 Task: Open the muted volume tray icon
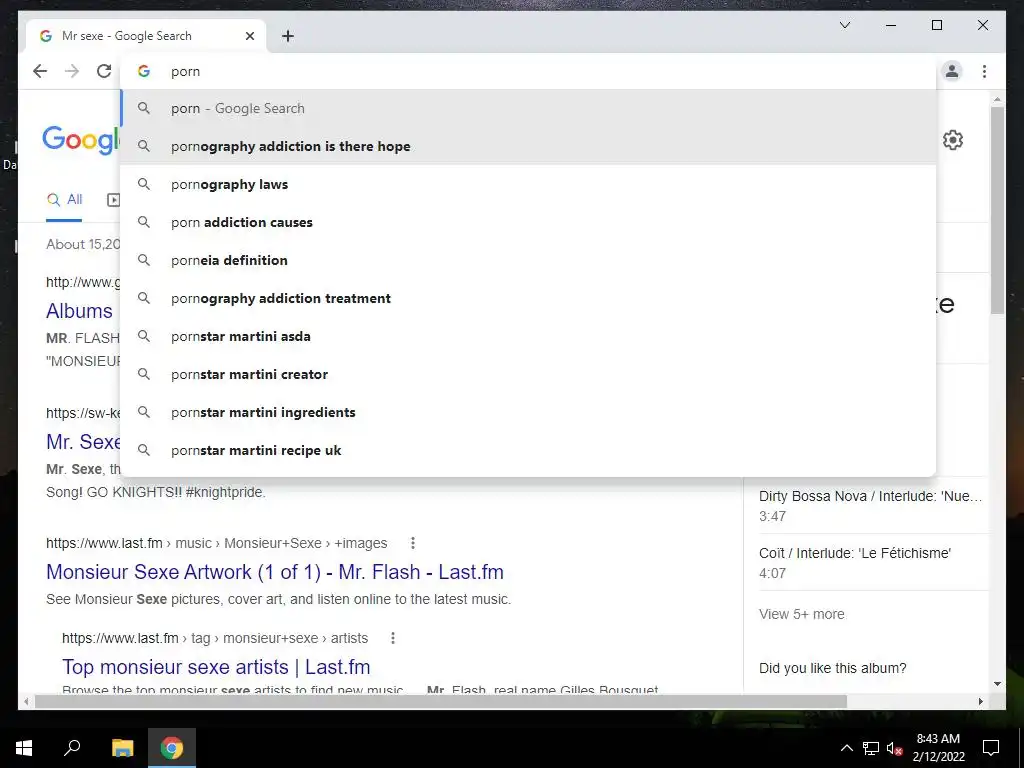895,748
